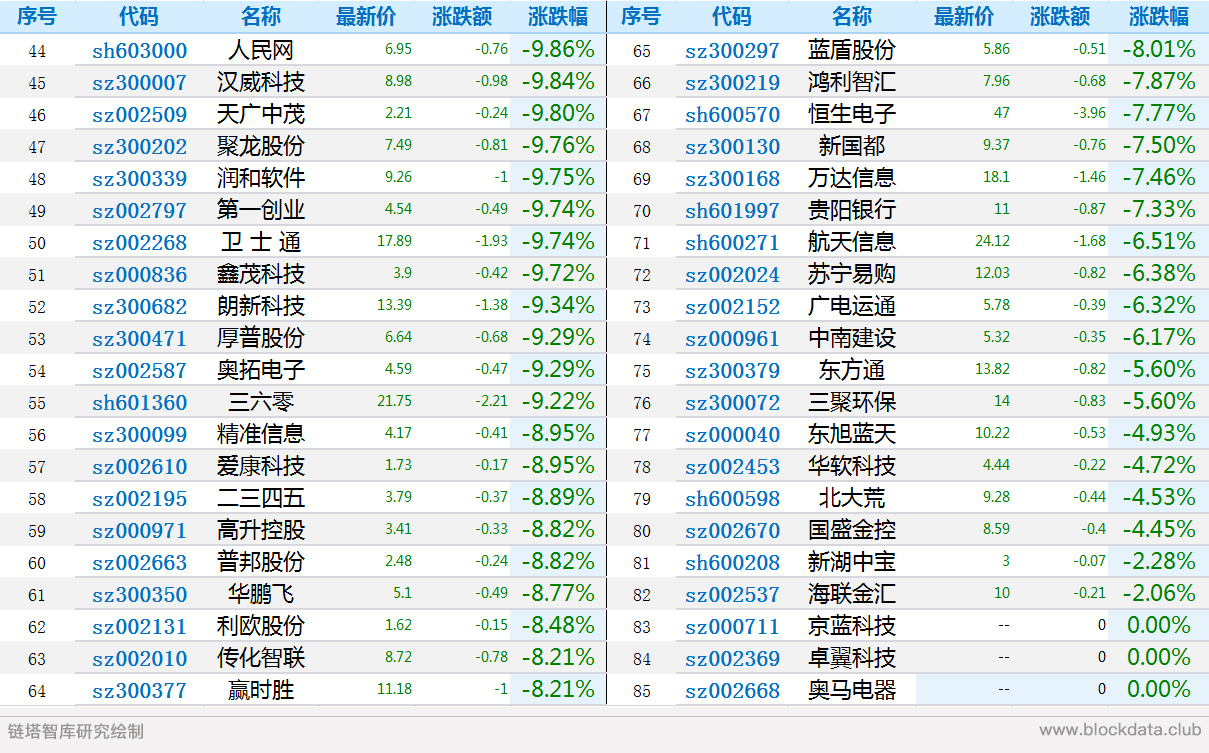
Task: Select stock name 卓翼科技
Action: point(852,659)
